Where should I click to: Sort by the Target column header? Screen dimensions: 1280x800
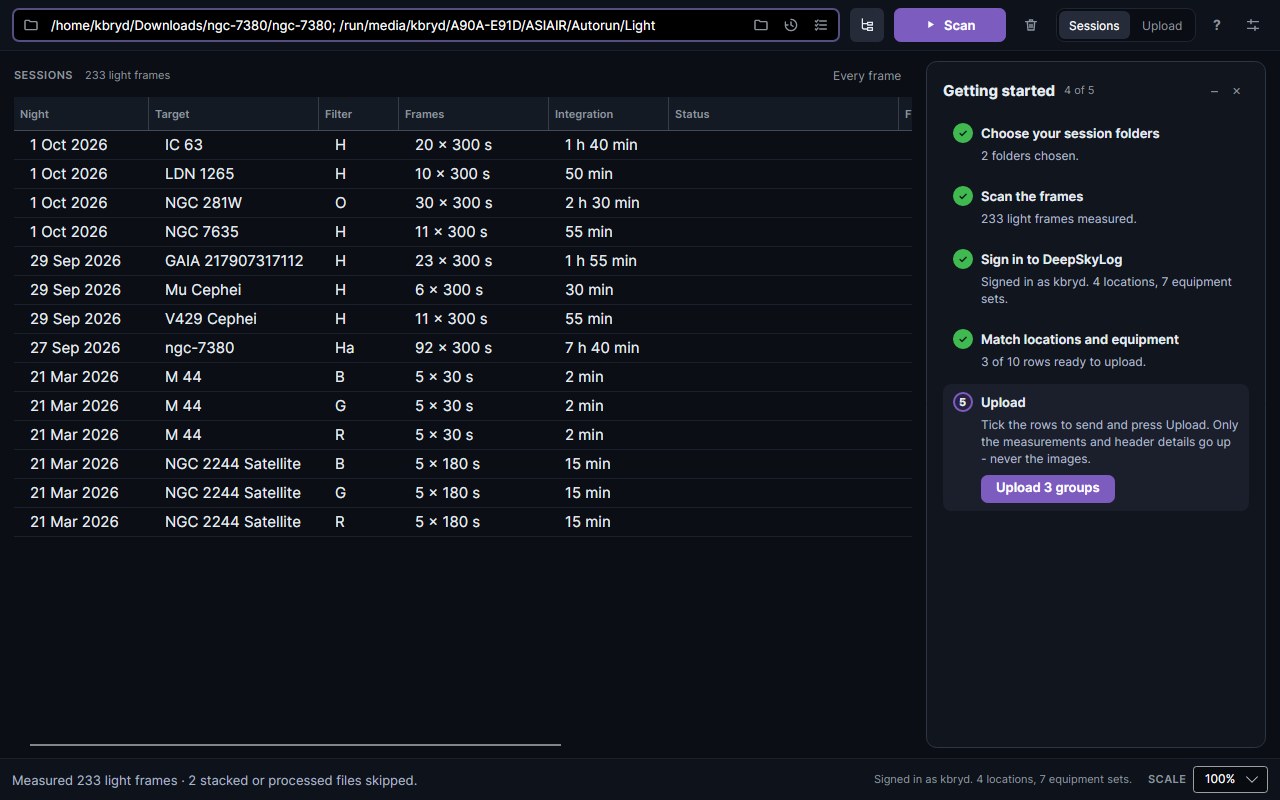(x=234, y=114)
